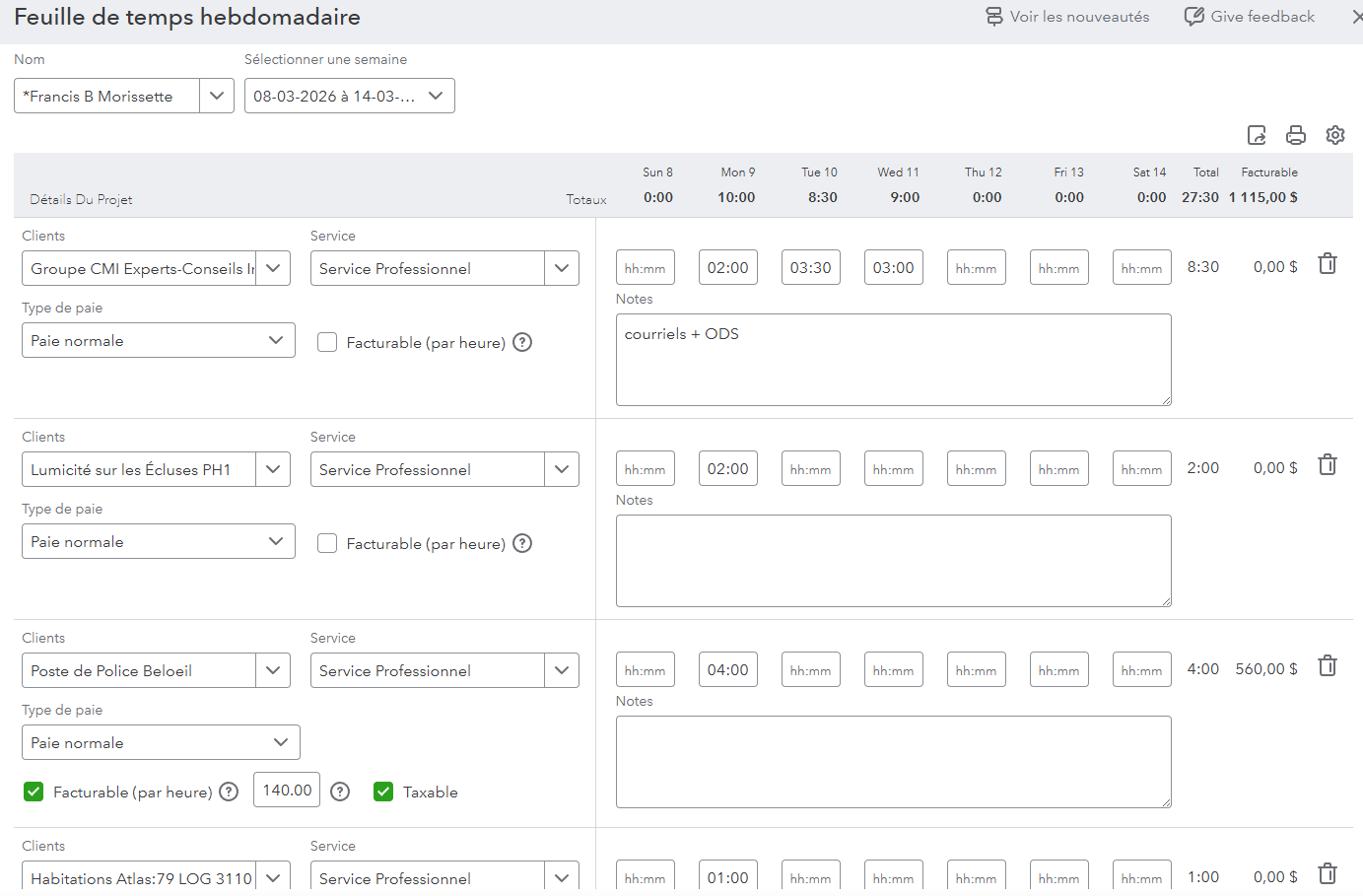Screen dimensions: 1363x896
Task: Open Service dropdown for Poste de Police row
Action: (x=561, y=670)
